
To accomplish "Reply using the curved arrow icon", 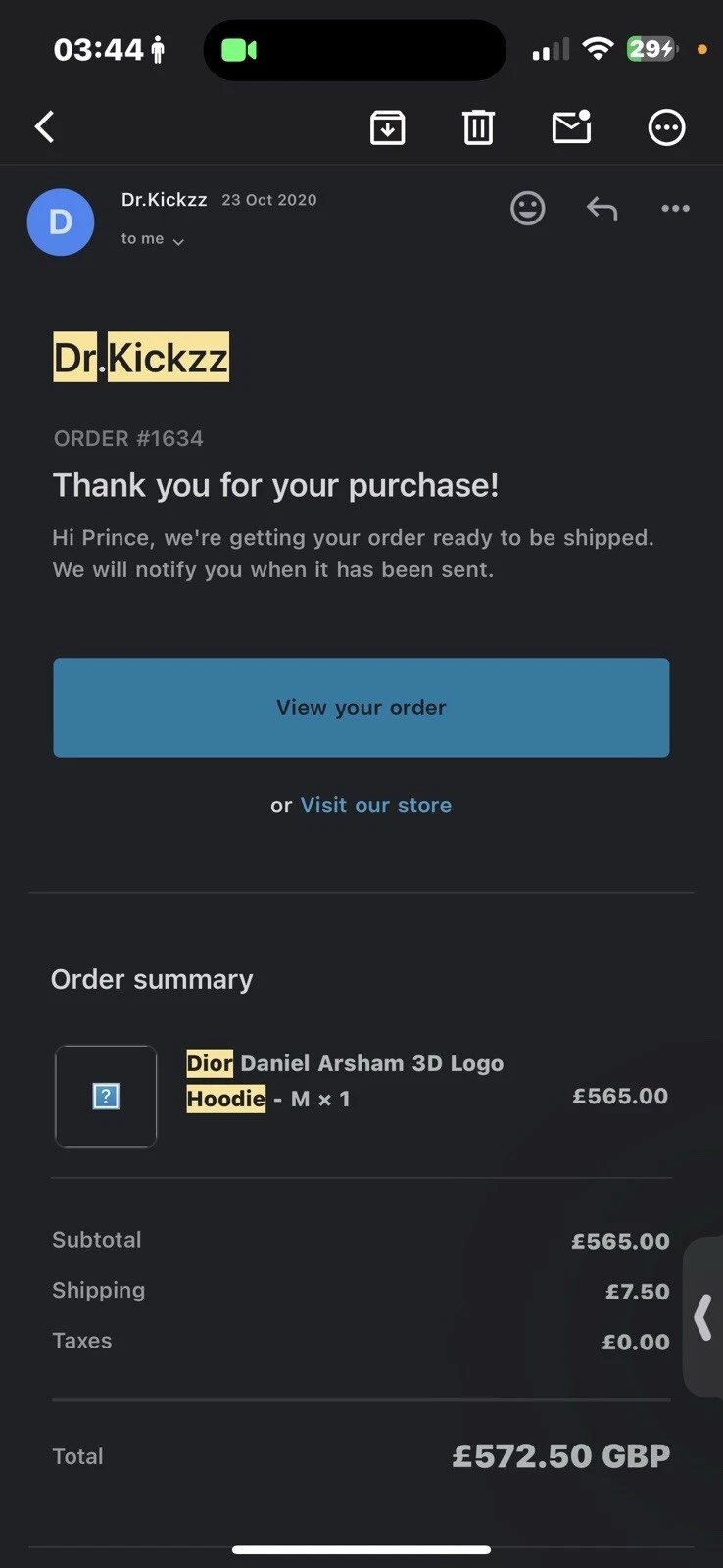I will [602, 208].
